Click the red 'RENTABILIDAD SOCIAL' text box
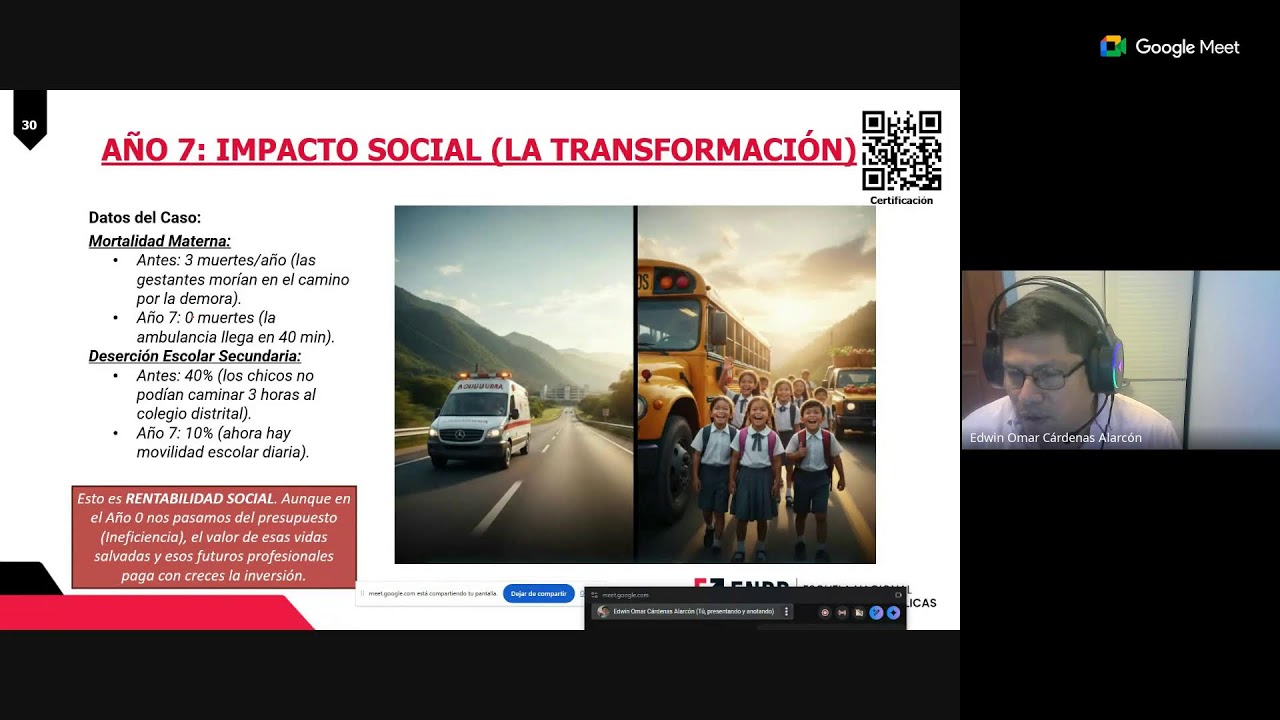This screenshot has width=1280, height=720. tap(214, 537)
